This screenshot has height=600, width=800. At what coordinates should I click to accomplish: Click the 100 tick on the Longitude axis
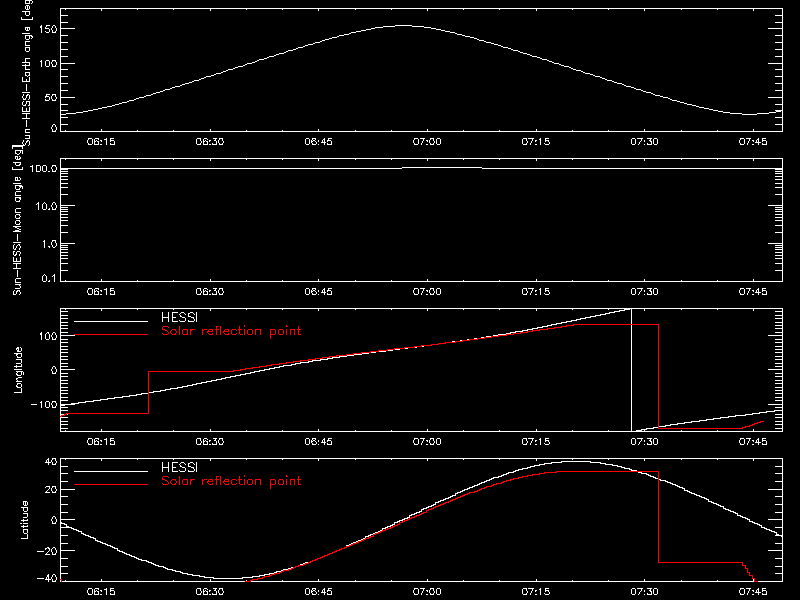pyautogui.click(x=48, y=336)
